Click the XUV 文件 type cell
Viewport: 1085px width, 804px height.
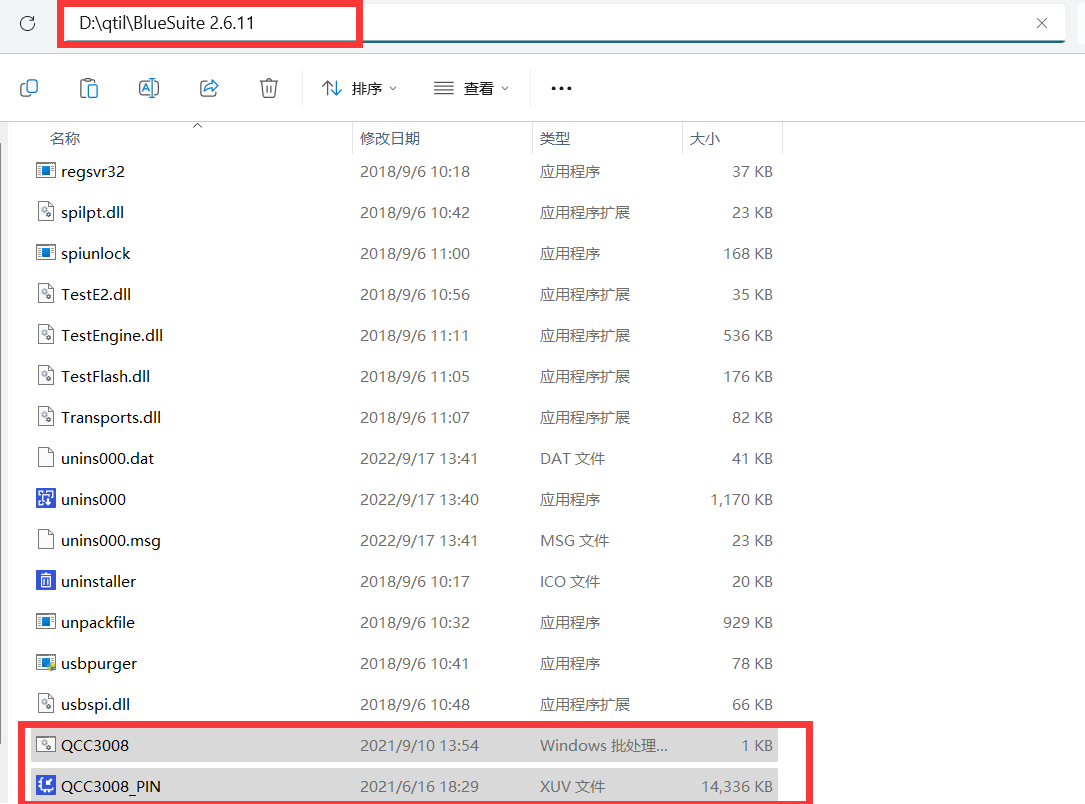(572, 786)
